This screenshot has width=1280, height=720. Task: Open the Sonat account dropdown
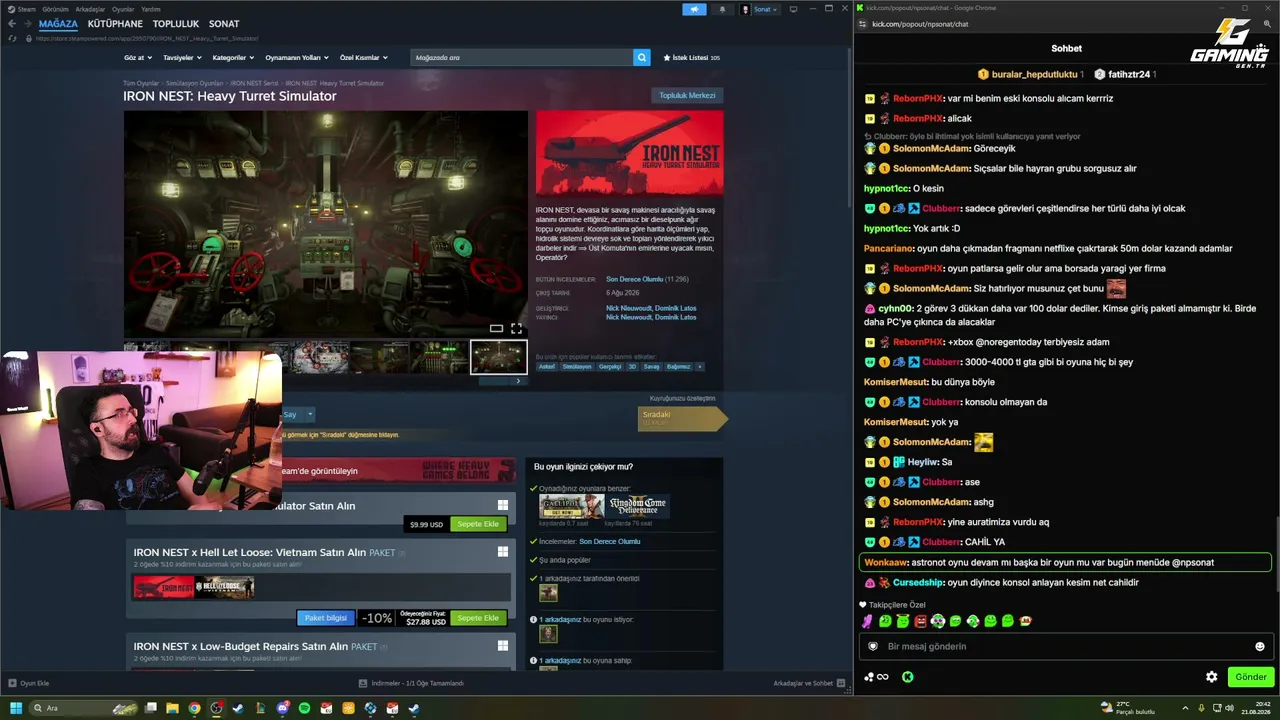760,9
